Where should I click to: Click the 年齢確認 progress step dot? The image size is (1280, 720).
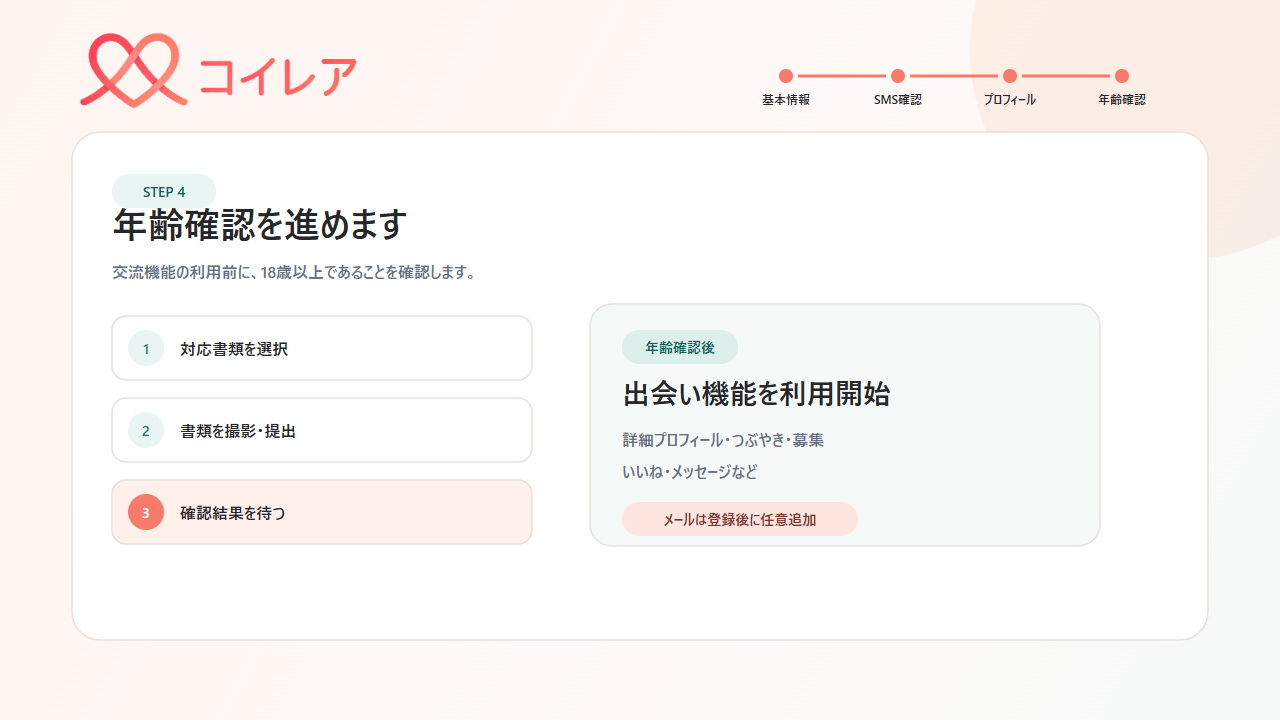pos(1122,76)
